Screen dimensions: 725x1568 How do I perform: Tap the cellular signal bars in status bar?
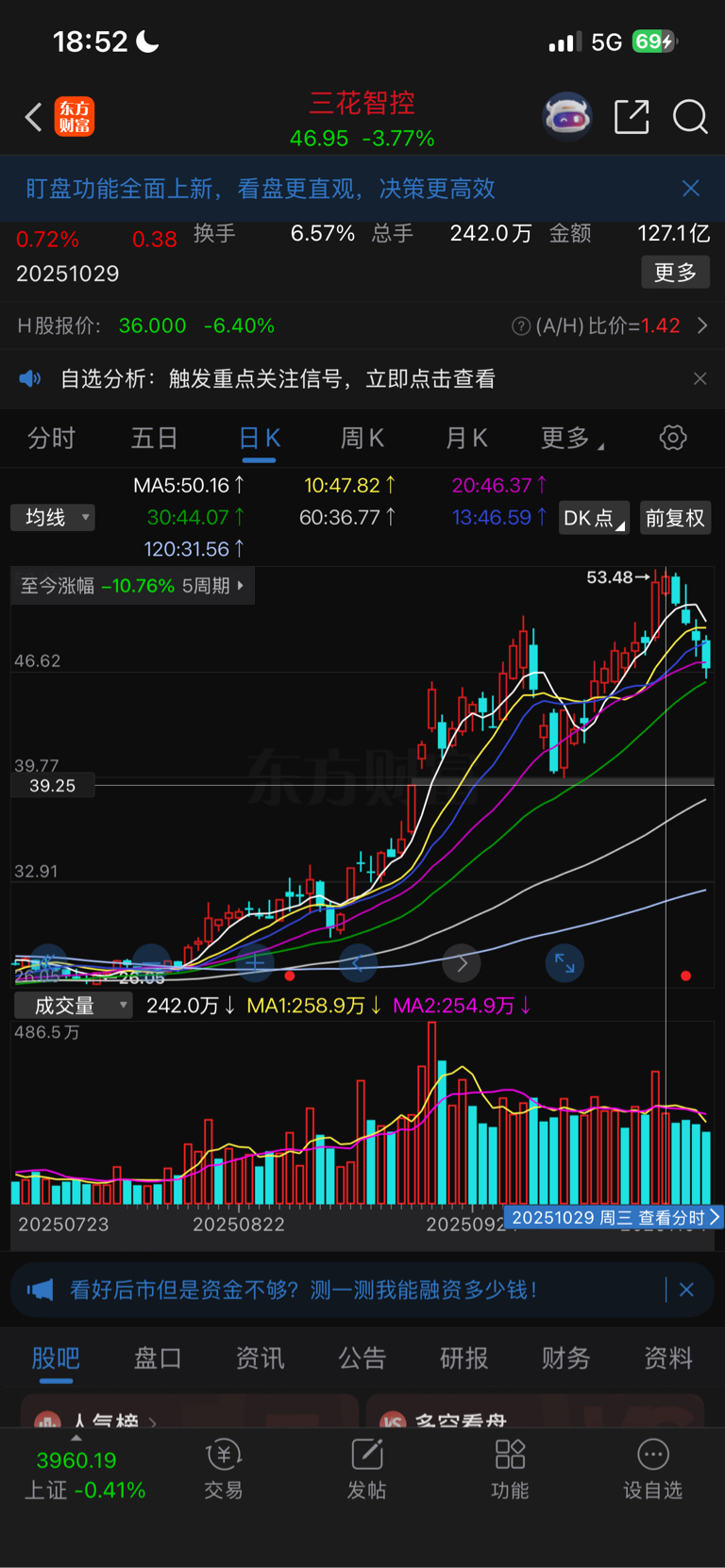pos(565,42)
